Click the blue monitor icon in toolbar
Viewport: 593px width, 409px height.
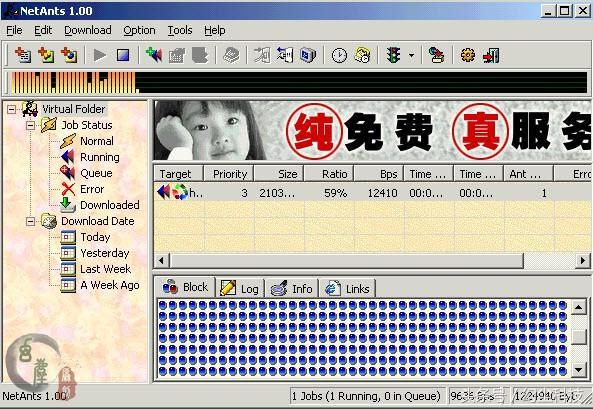tap(308, 55)
